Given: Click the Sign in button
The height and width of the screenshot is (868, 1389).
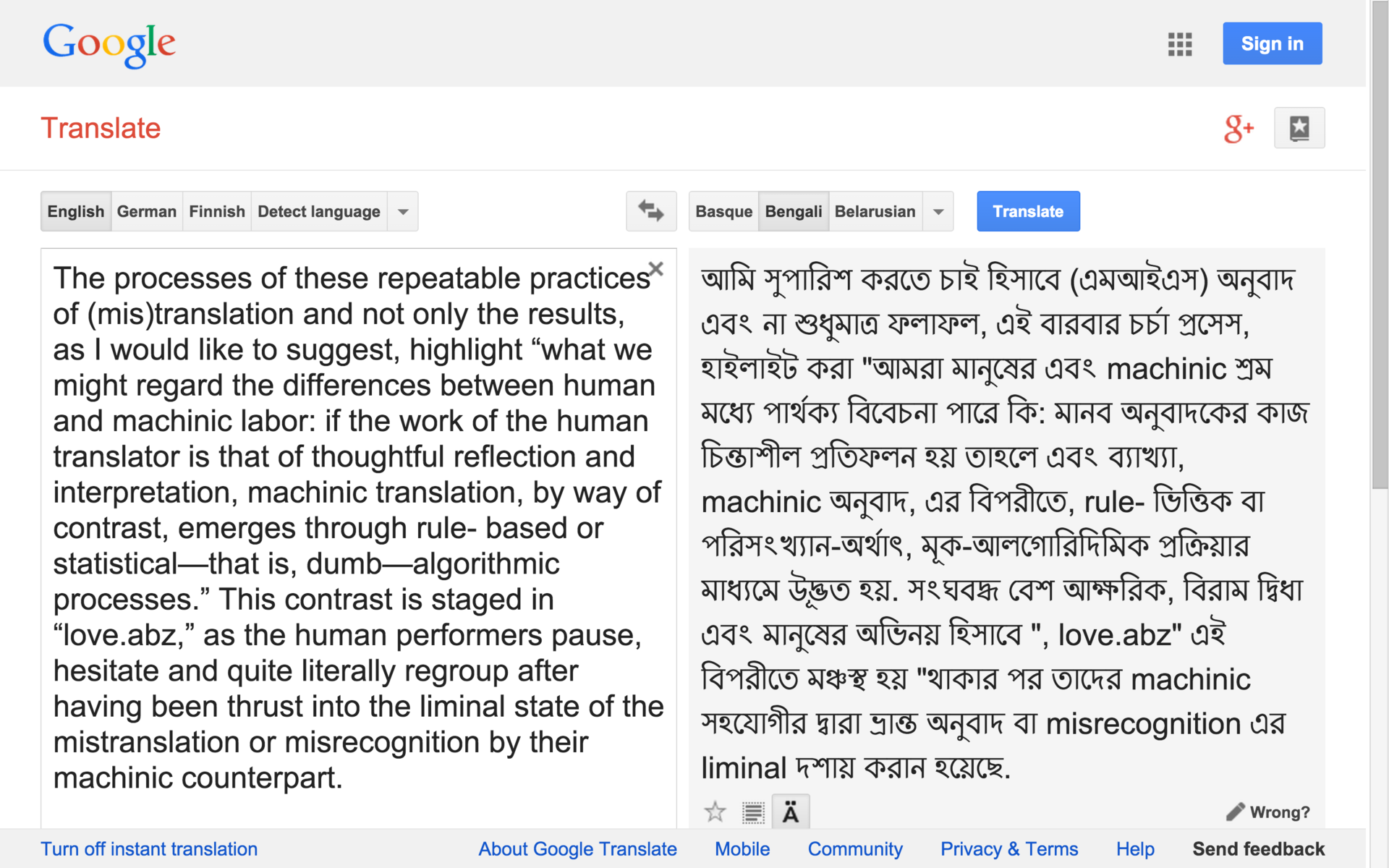Looking at the screenshot, I should click(x=1272, y=43).
